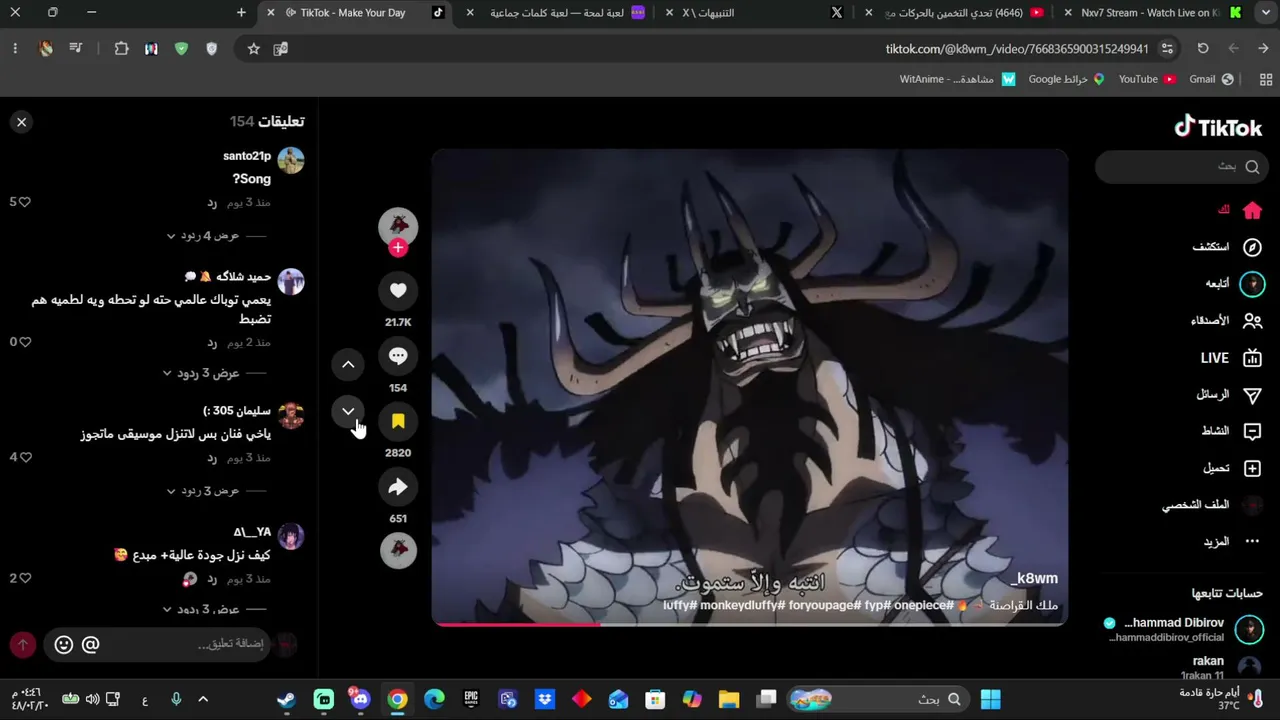Click the TikTok search box
Image resolution: width=1280 pixels, height=720 pixels.
pyautogui.click(x=1182, y=167)
